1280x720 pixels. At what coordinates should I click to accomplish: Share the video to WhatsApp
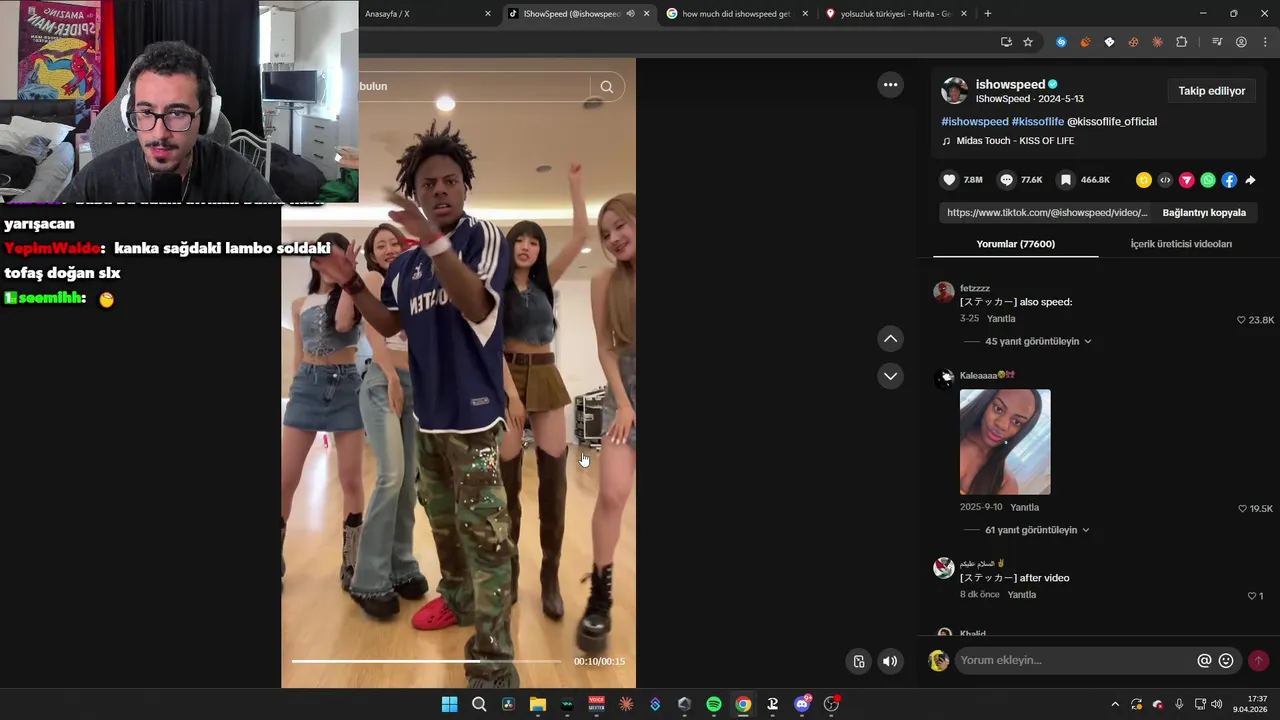(1208, 180)
